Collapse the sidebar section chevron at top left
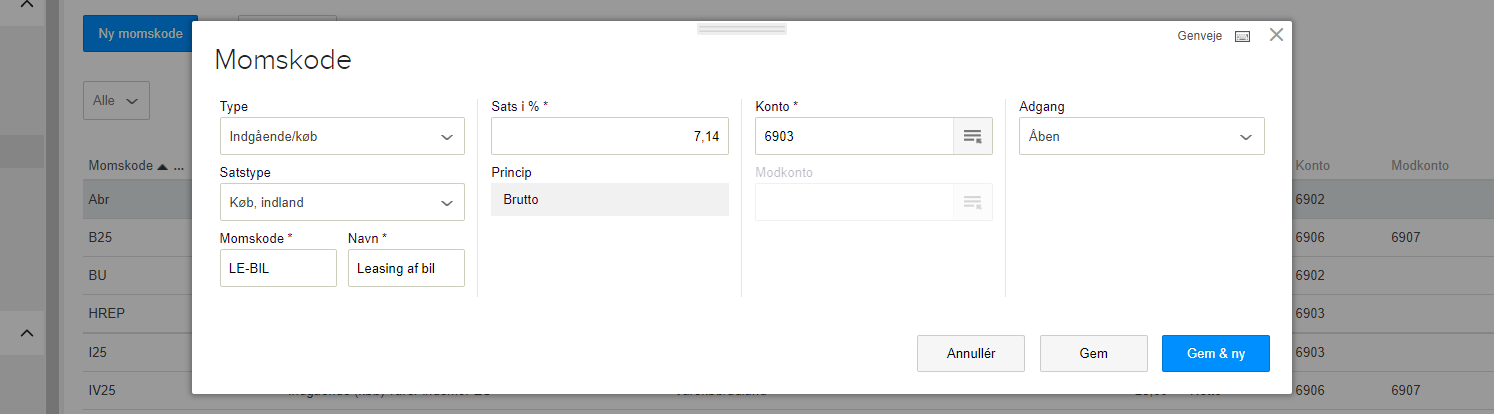Viewport: 1494px width, 414px height. point(27,5)
